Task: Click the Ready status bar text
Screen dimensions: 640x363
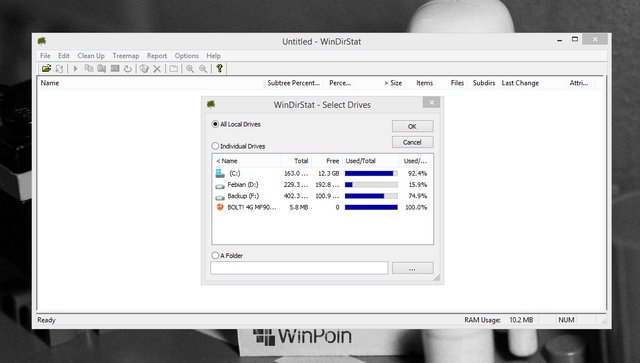Action: pyautogui.click(x=46, y=320)
